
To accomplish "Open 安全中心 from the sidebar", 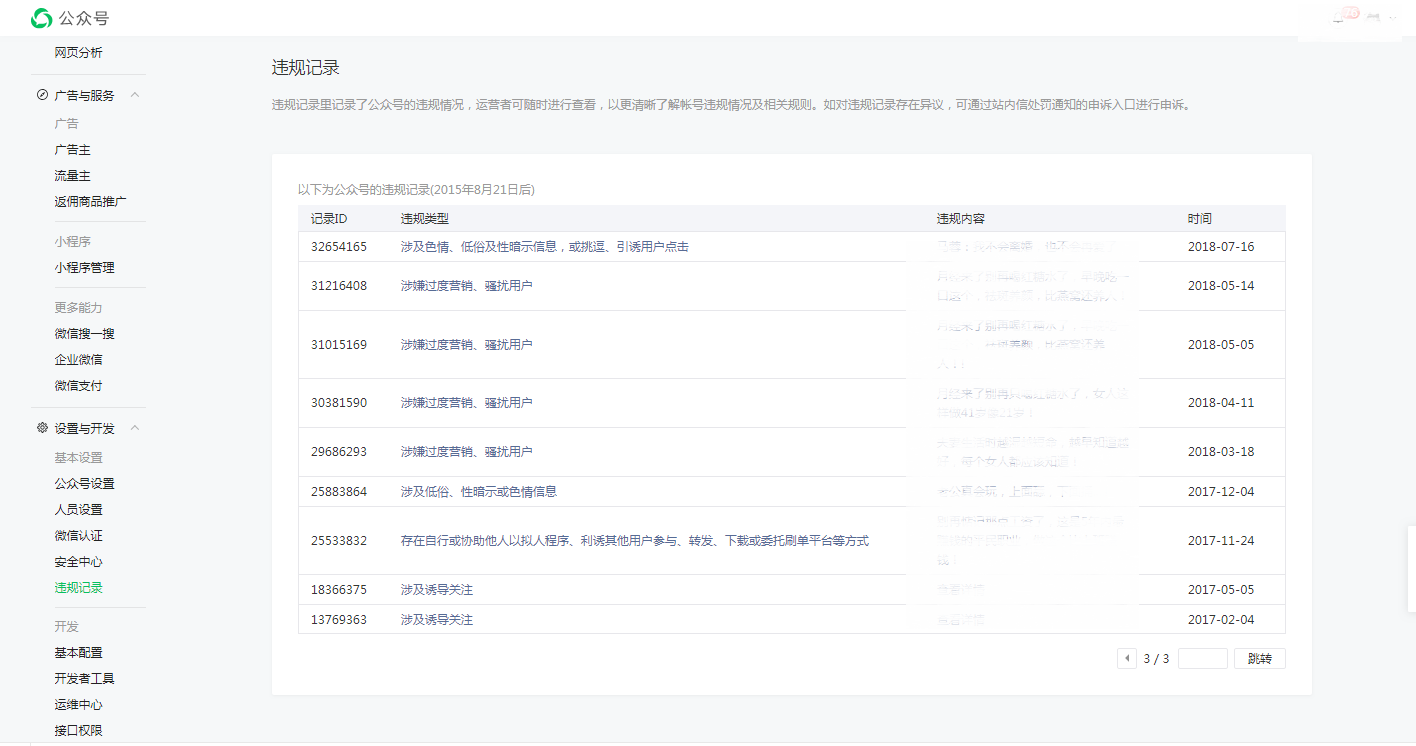I will 78,562.
